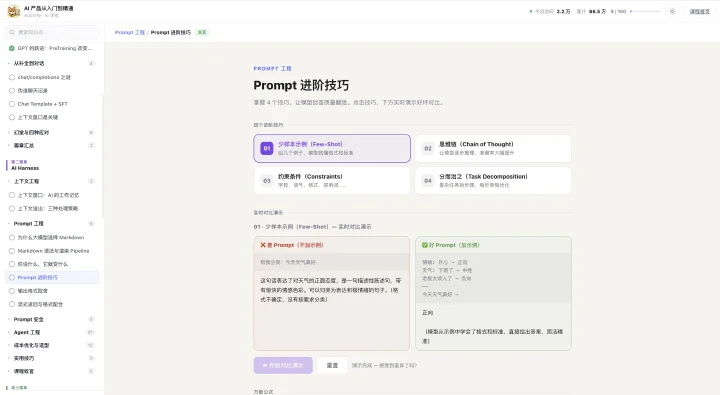Select the 分而治之 (Task Decomposition) card
This screenshot has width=720, height=395.
[493, 181]
